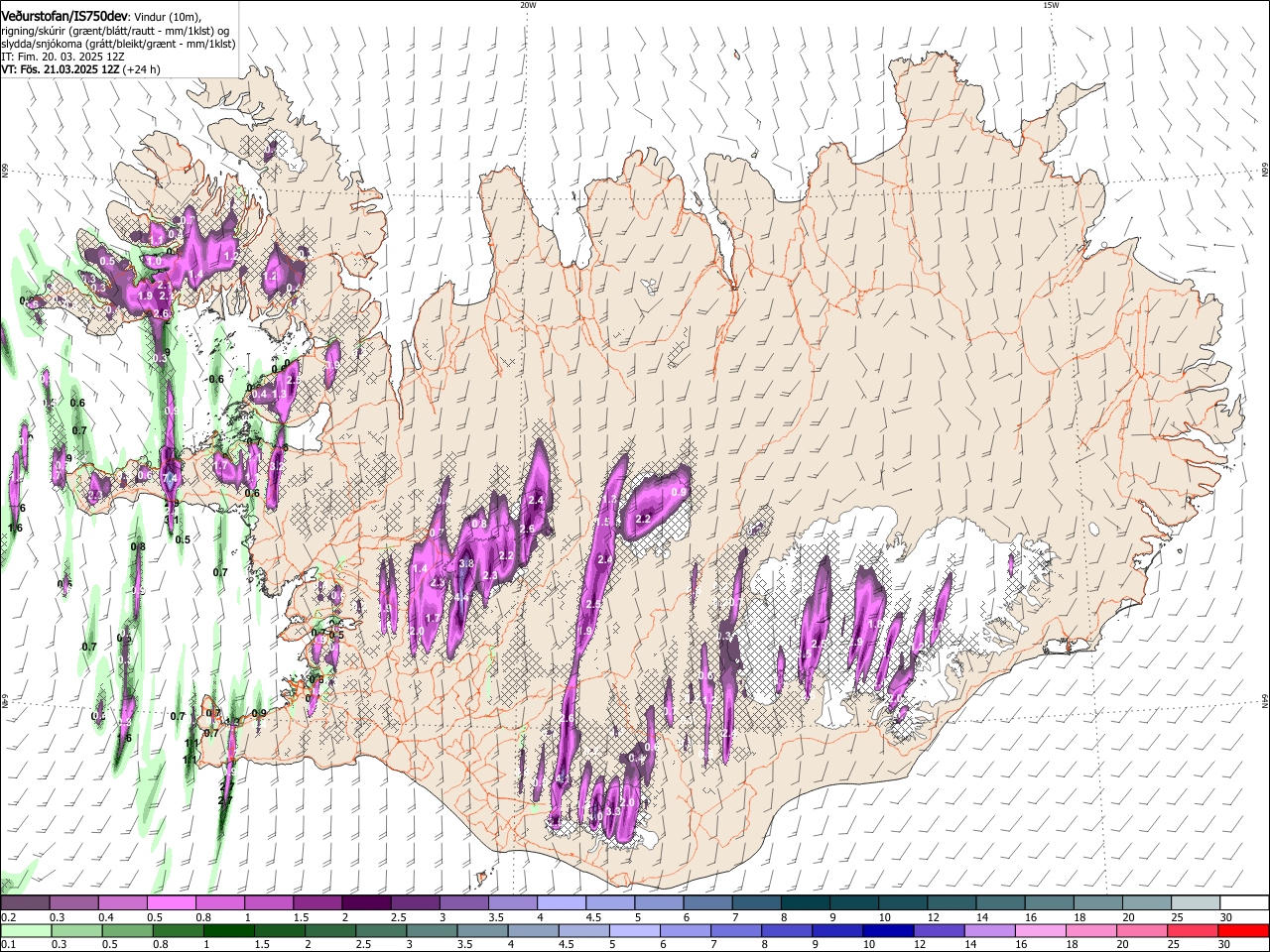This screenshot has width=1270, height=952.
Task: Click the '20W' longitude label at top
Action: pyautogui.click(x=528, y=5)
